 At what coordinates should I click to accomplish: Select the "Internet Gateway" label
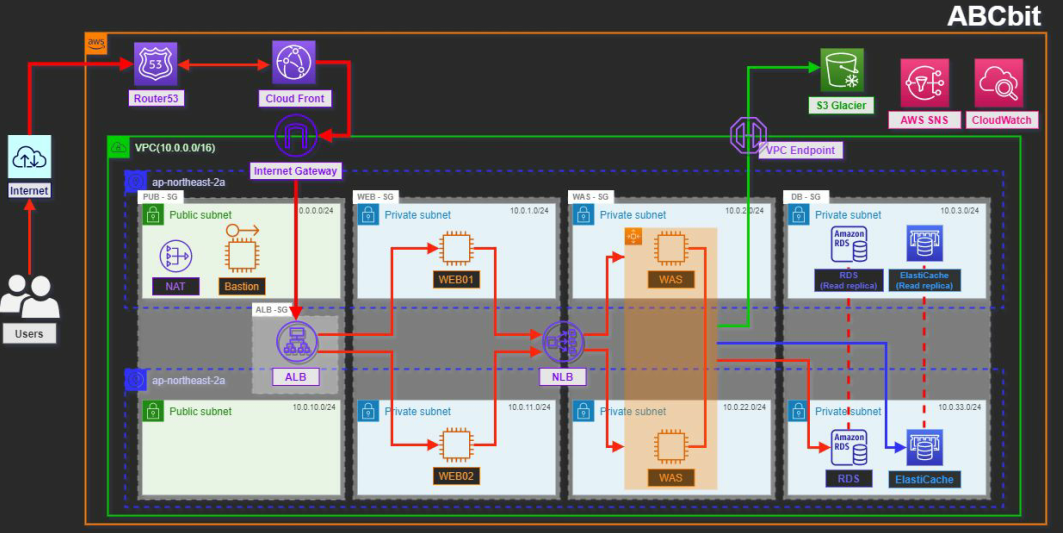[x=296, y=171]
